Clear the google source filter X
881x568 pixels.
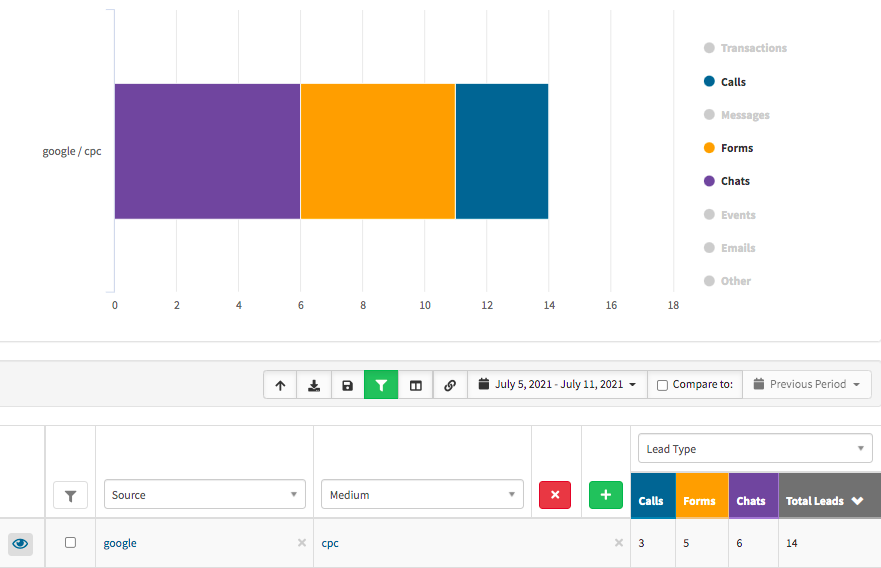pos(302,543)
